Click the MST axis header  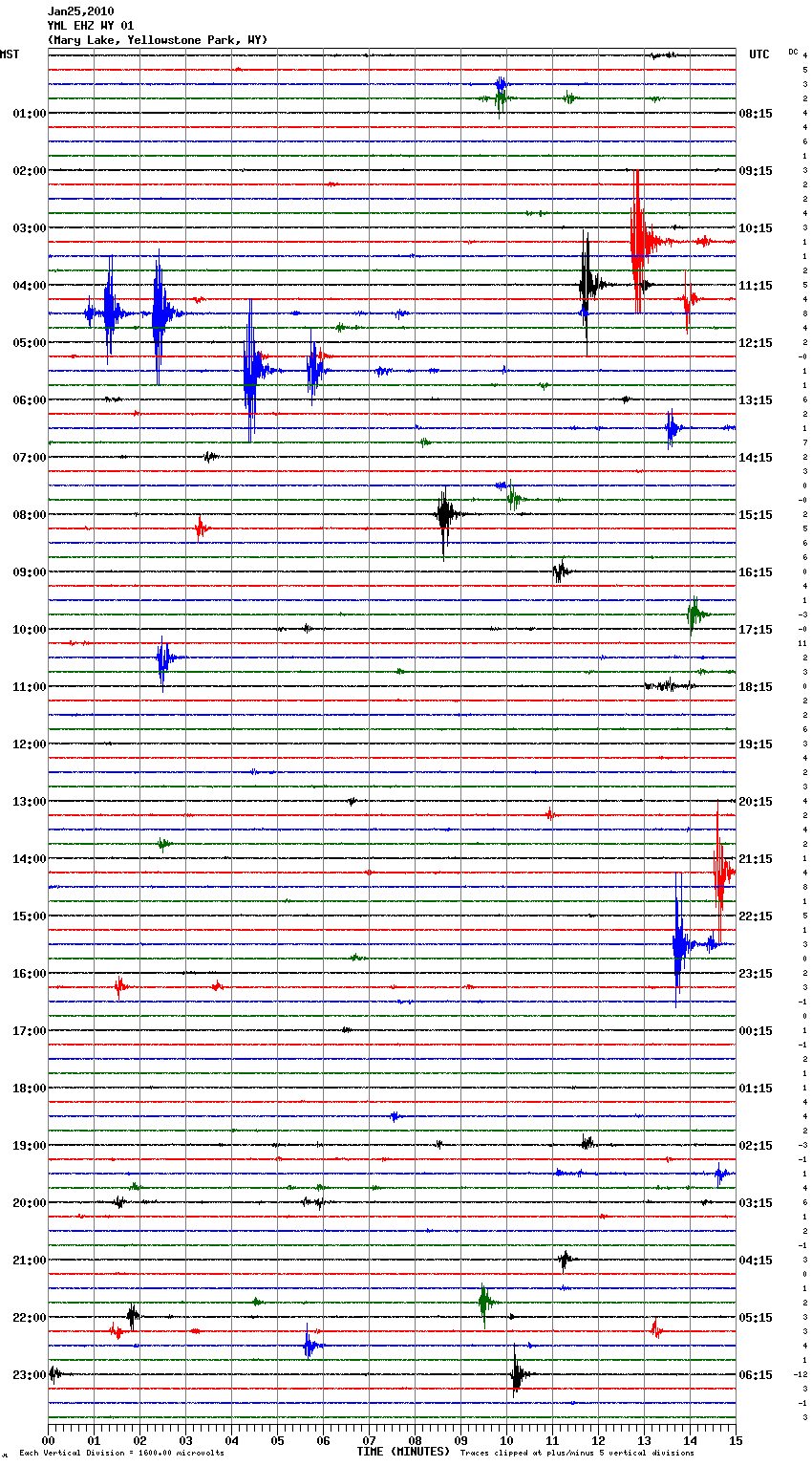tap(10, 54)
